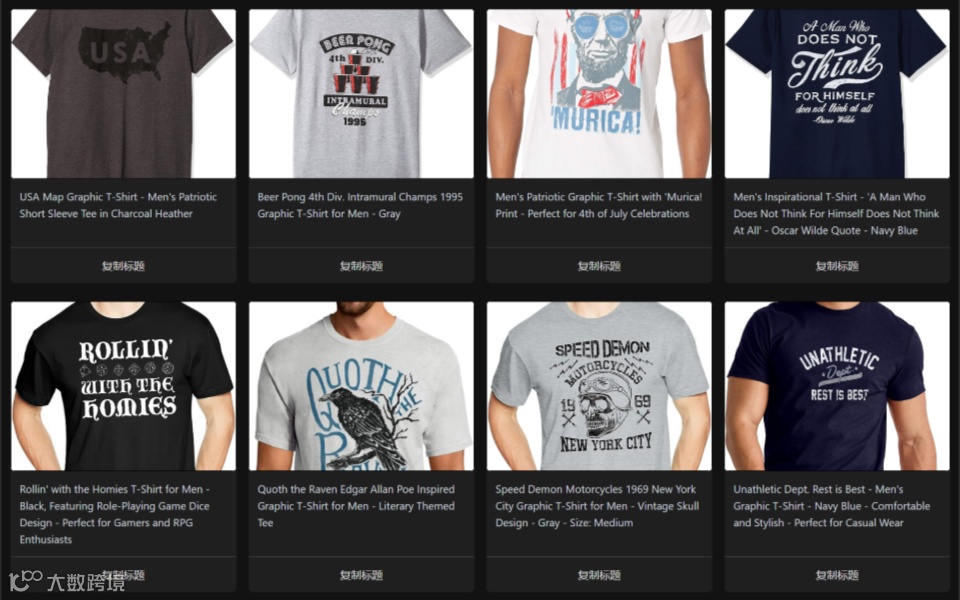Open the Unathletic Dept. navy shirt image
The width and height of the screenshot is (960, 600).
tap(837, 386)
